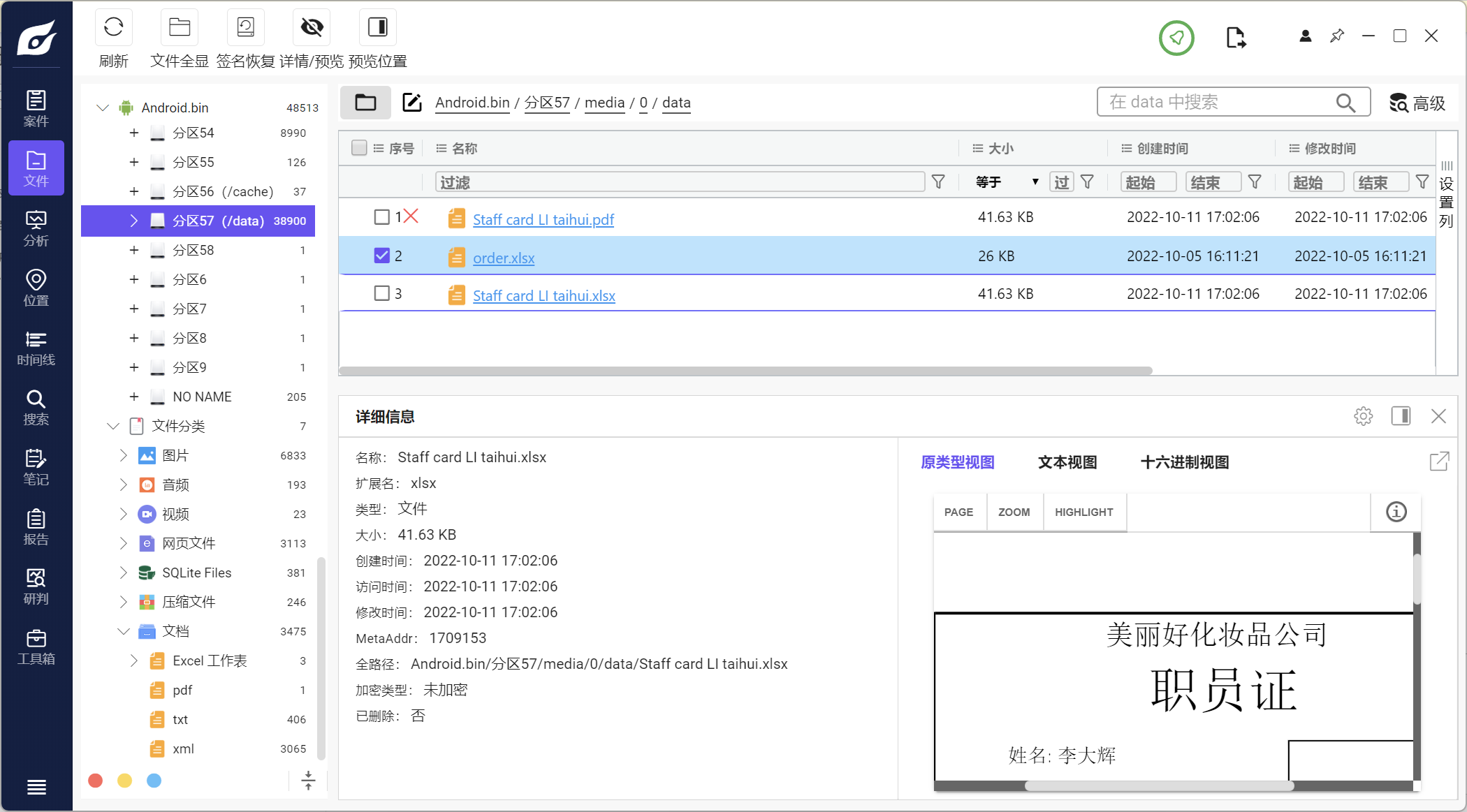Open the PAGE preview menu
Image resolution: width=1467 pixels, height=812 pixels.
click(958, 512)
